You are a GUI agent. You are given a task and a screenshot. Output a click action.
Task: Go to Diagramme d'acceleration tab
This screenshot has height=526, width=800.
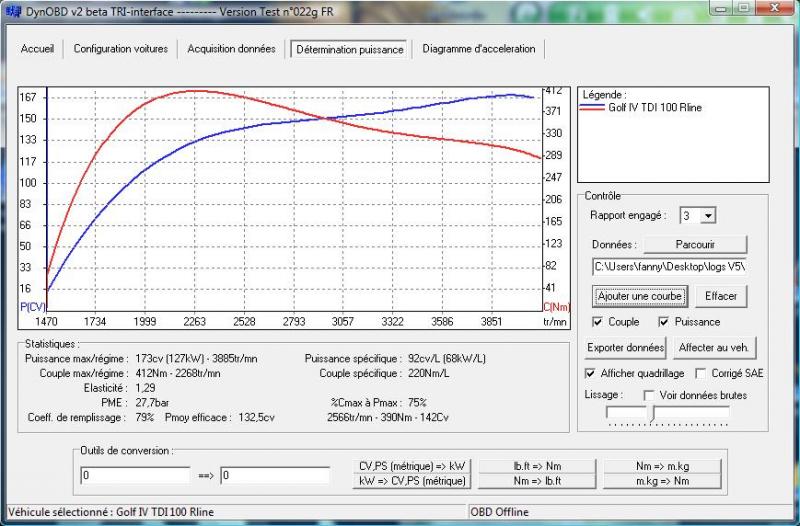pyautogui.click(x=479, y=49)
